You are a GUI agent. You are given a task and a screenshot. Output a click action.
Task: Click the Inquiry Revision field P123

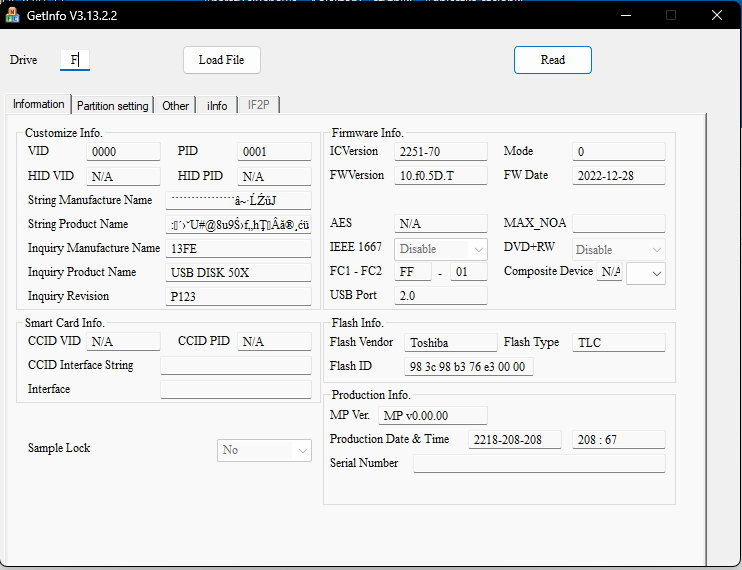[x=238, y=297]
